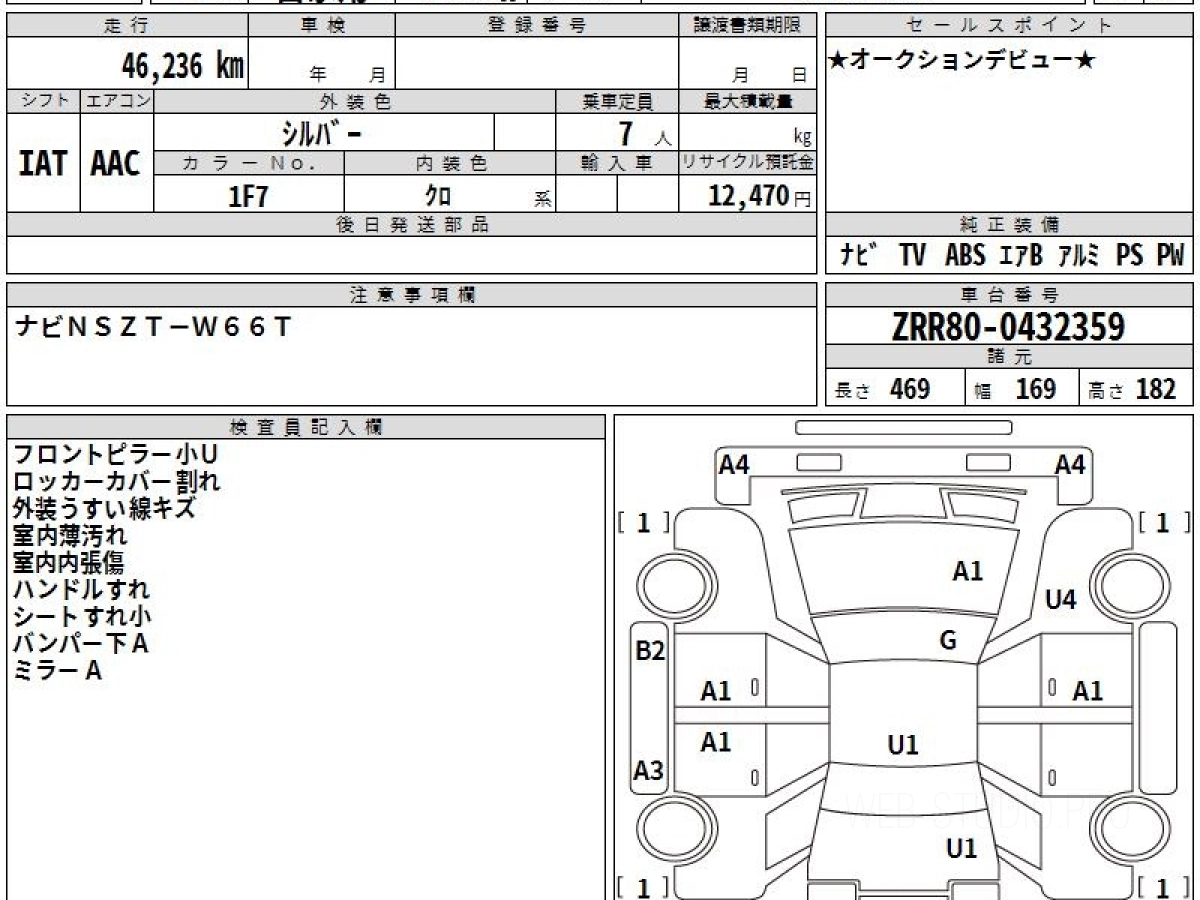Select the カラーNo. header cell
The image size is (1200, 900).
249,164
